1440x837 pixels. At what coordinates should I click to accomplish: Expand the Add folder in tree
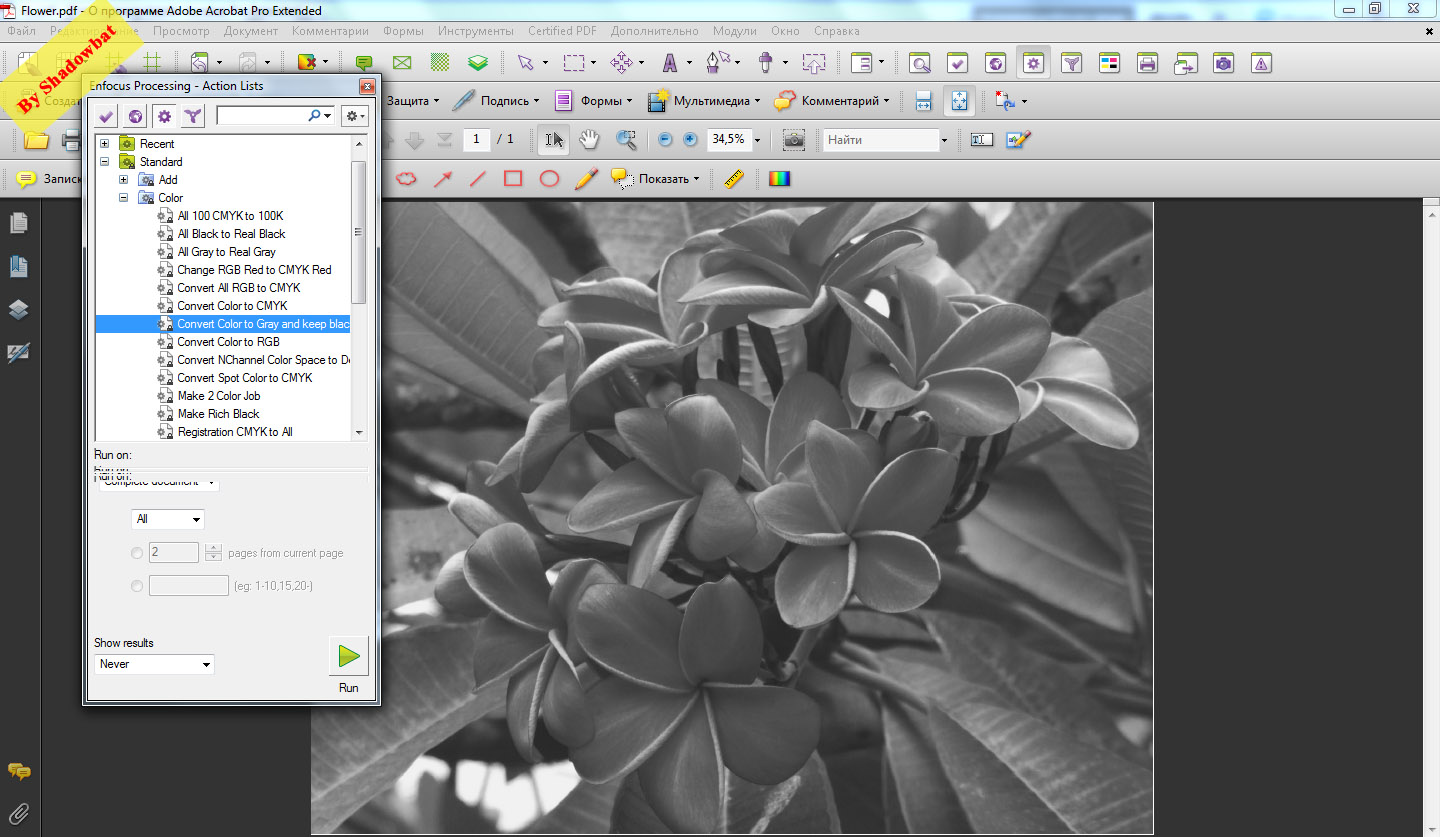coord(124,180)
